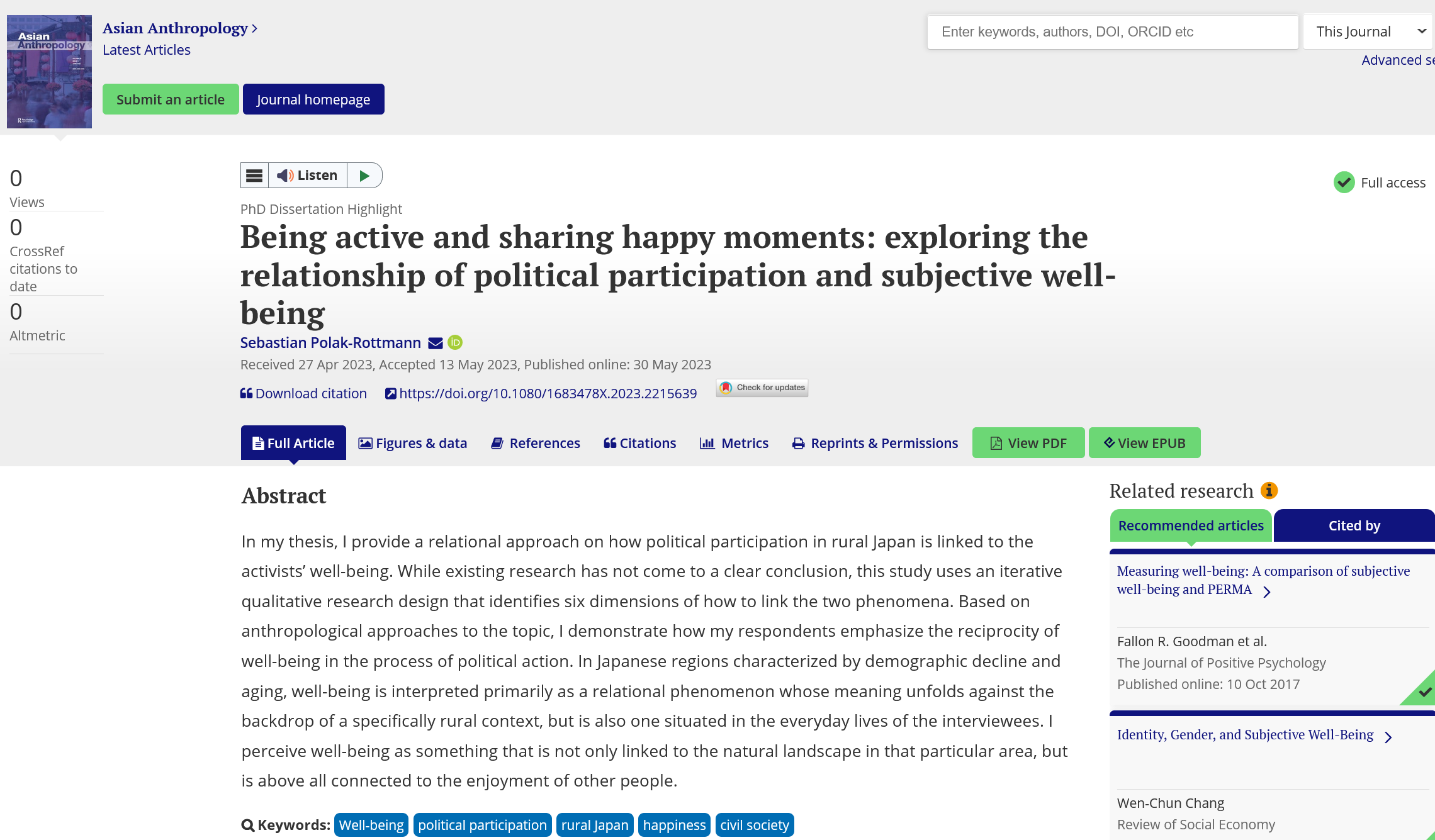Select the rural Japan keyword tag
The image size is (1435, 840).
[x=595, y=825]
